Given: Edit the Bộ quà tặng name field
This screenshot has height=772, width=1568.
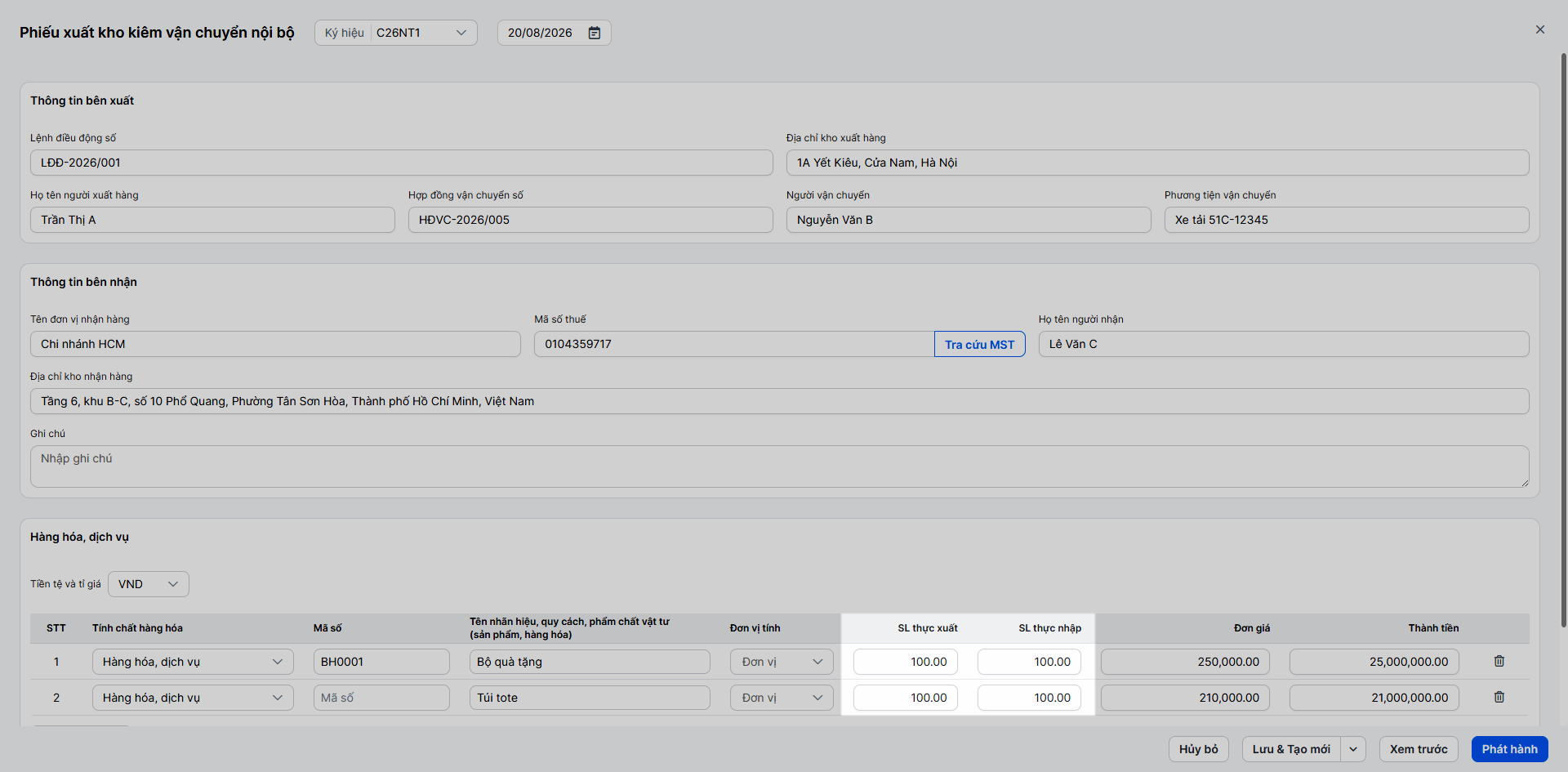Looking at the screenshot, I should point(590,662).
